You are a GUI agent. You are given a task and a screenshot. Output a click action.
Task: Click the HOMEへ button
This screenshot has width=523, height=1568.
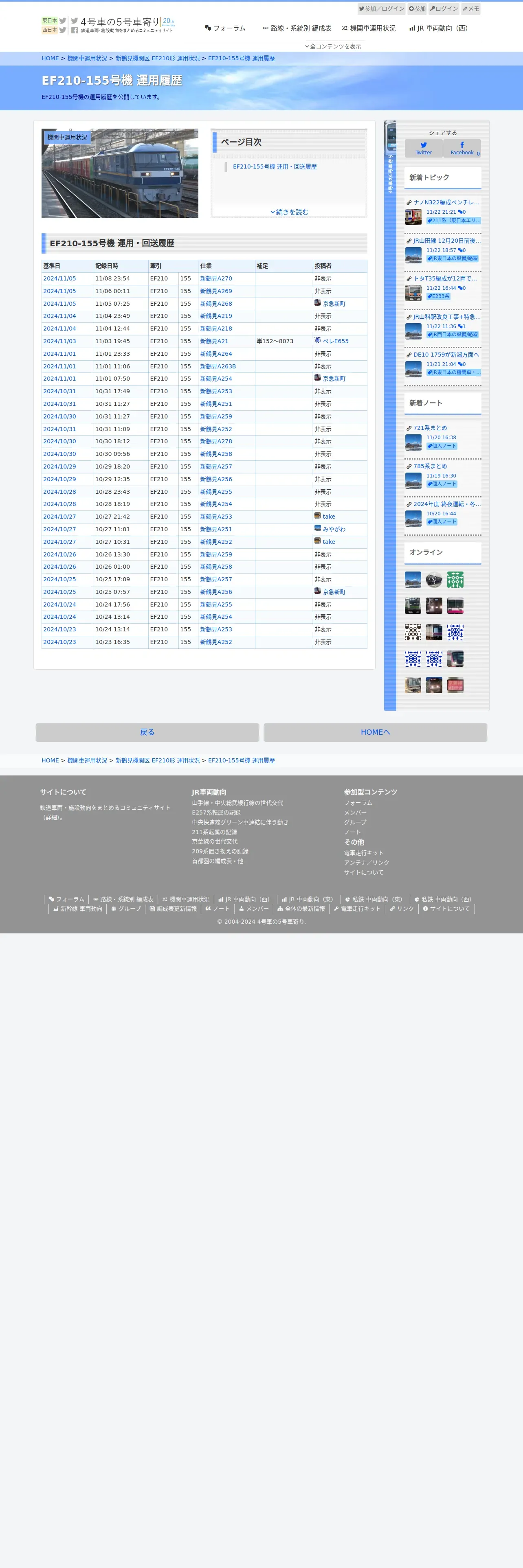[x=375, y=732]
